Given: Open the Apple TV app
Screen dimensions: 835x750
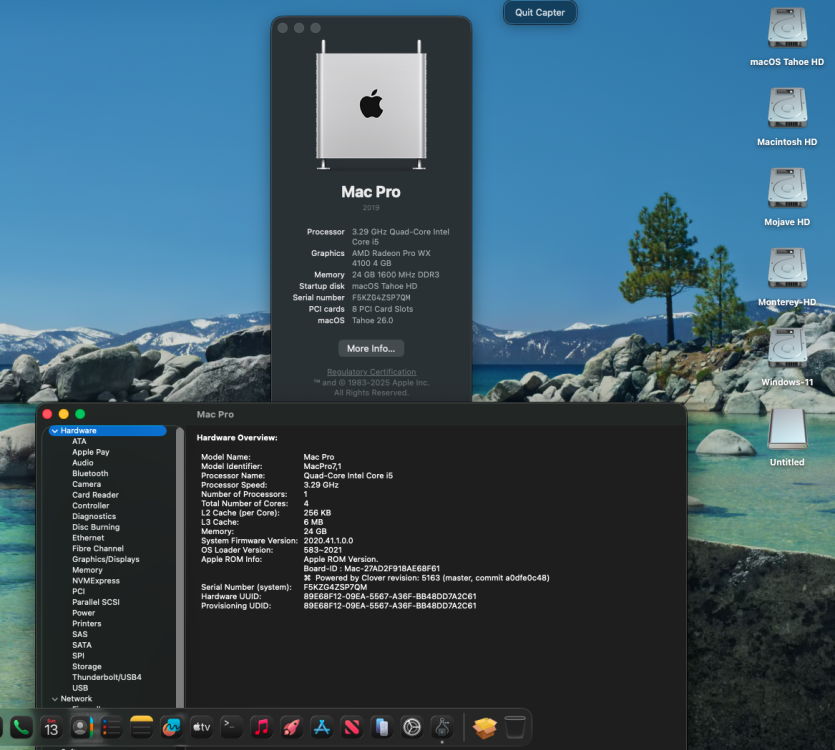Looking at the screenshot, I should [201, 727].
